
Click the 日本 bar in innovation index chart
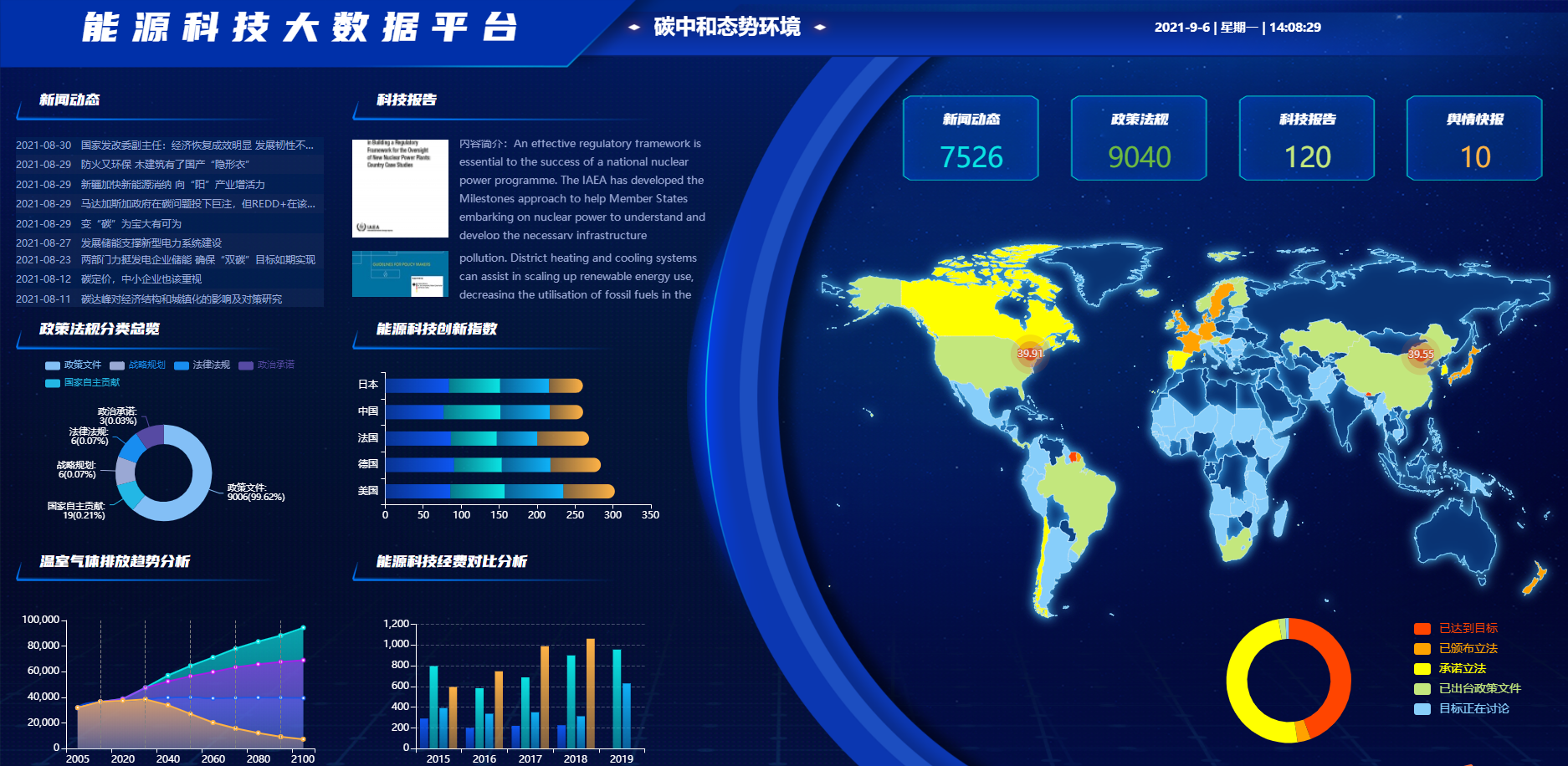pos(484,386)
